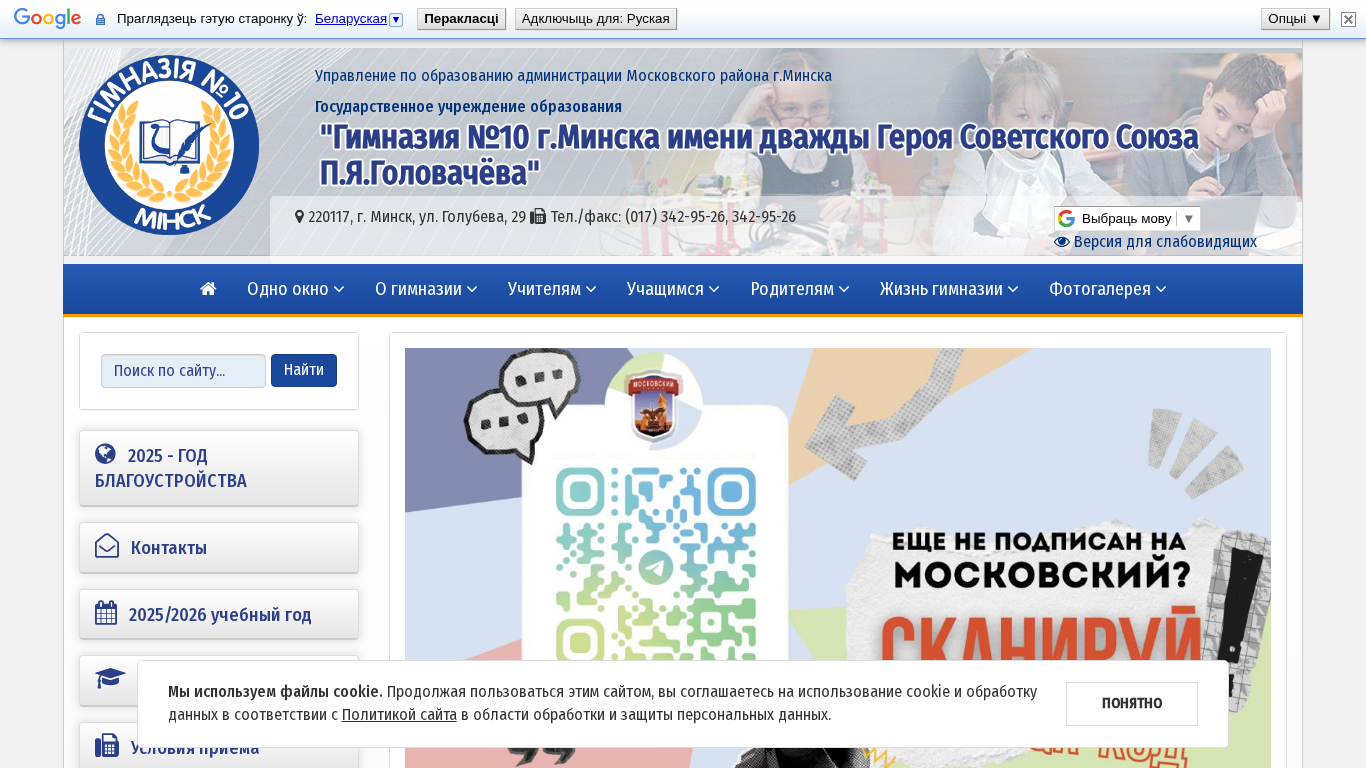This screenshot has height=768, width=1366.
Task: Open the Выбраць мову language dropdown
Action: point(1127,219)
